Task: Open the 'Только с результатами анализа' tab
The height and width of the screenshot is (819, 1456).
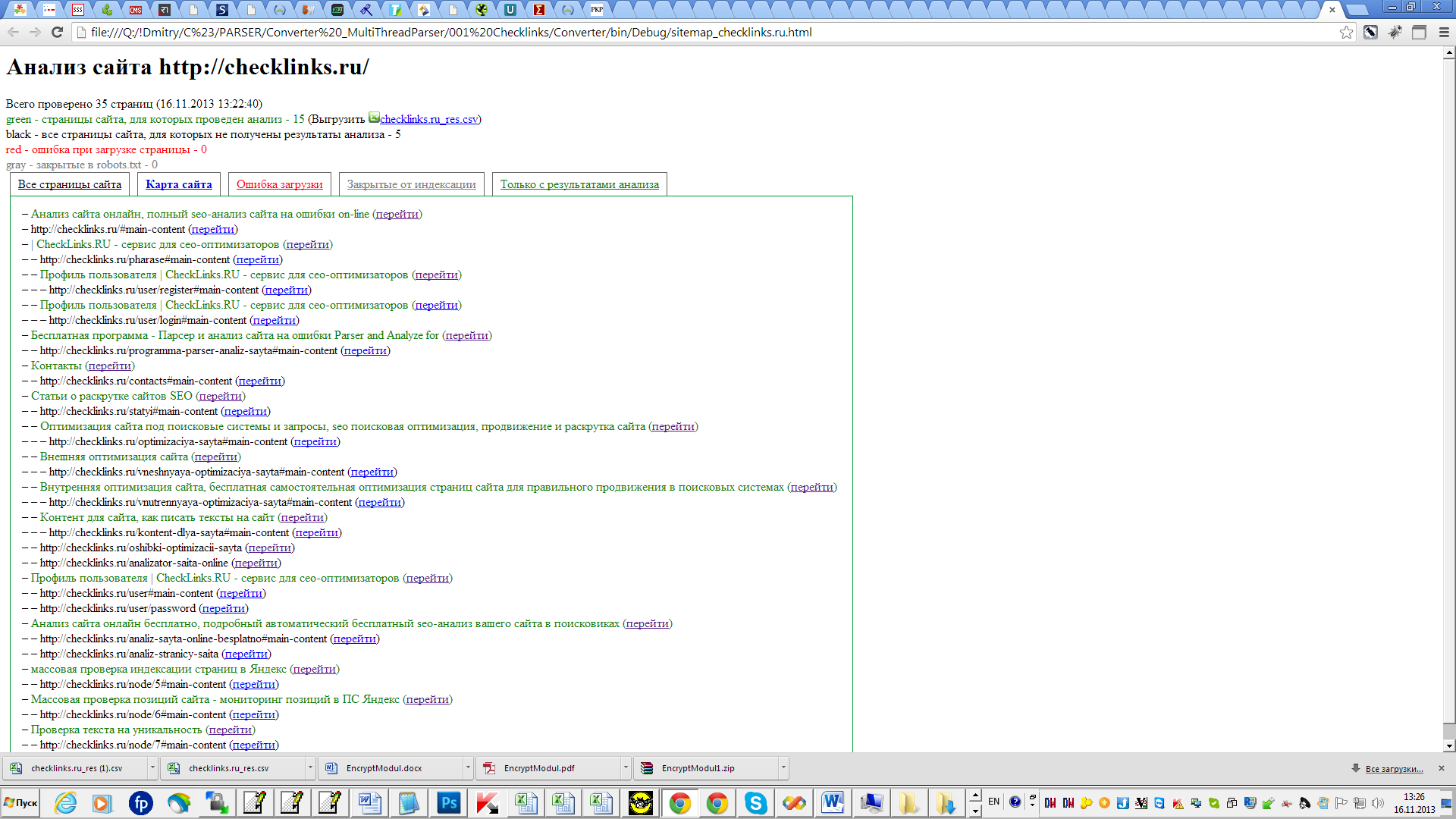Action: [x=579, y=184]
